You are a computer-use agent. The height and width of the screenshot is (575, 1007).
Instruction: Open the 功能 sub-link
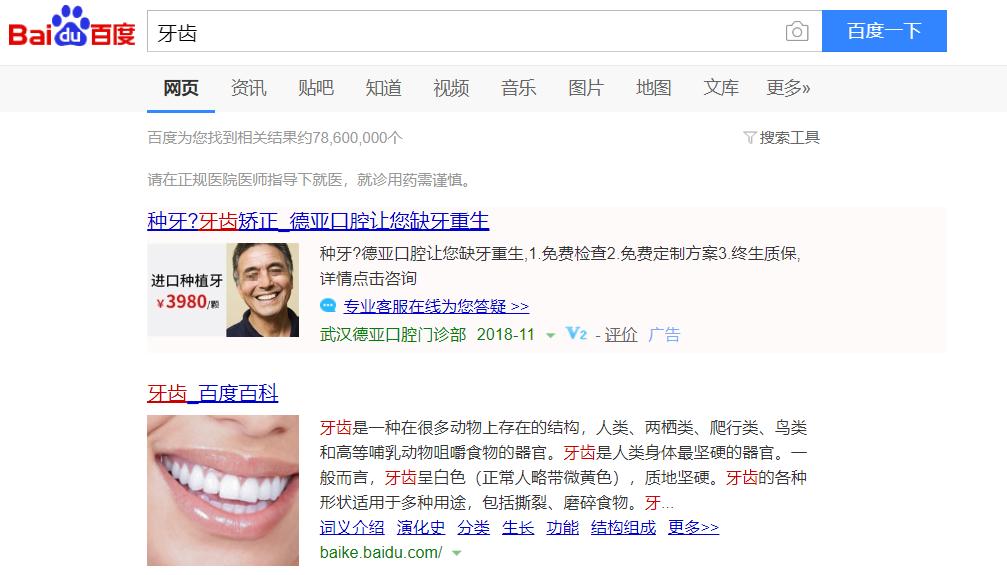563,527
